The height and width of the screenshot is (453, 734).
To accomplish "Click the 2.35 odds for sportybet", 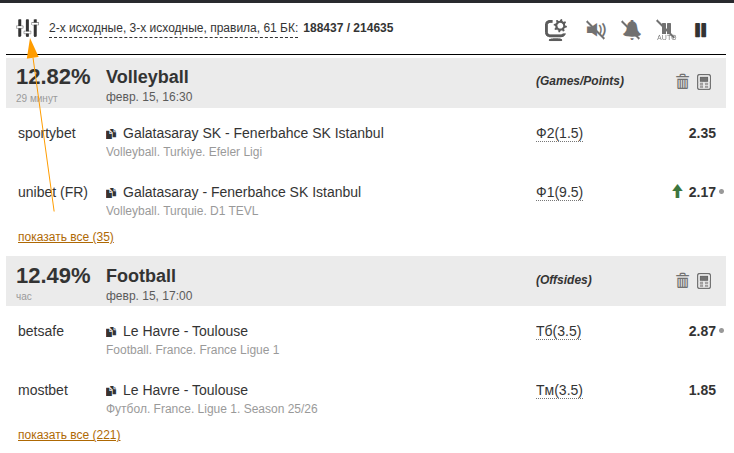I will click(x=702, y=133).
